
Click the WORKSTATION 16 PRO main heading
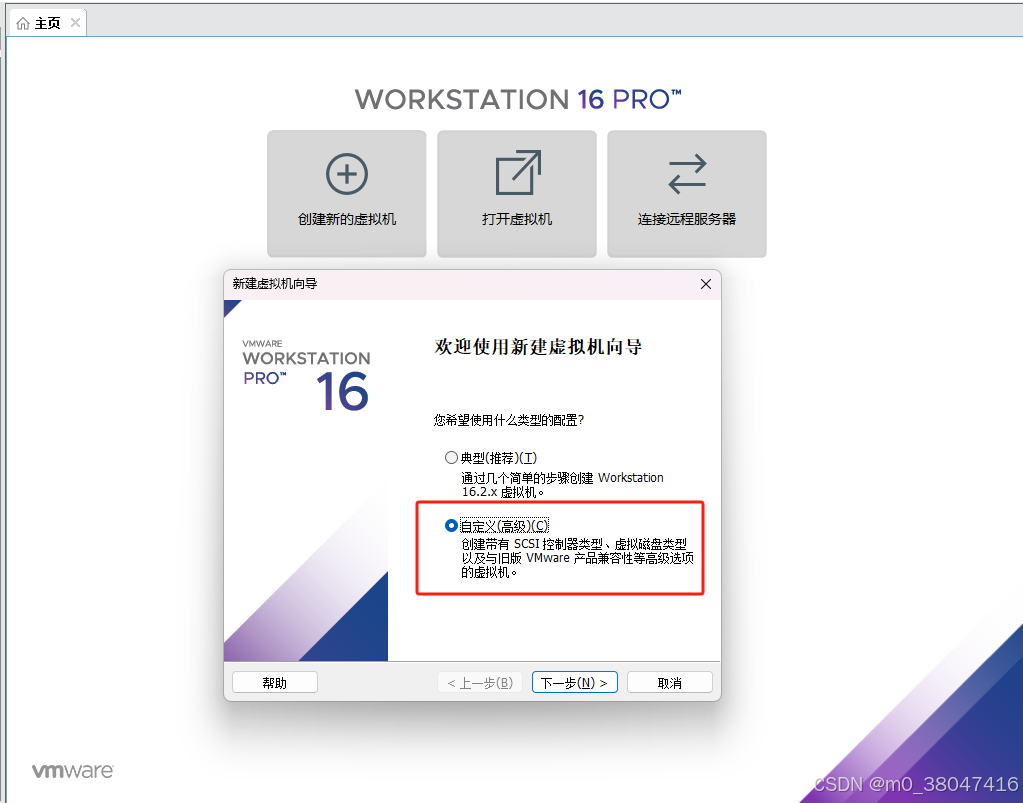[518, 99]
